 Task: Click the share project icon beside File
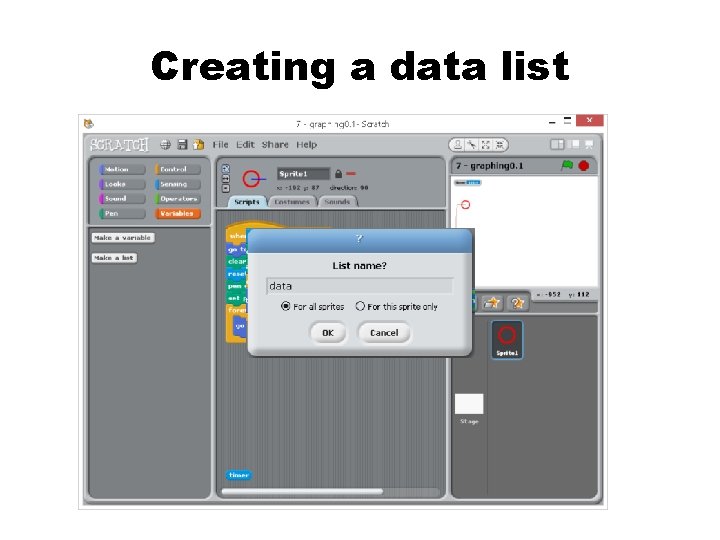[198, 145]
